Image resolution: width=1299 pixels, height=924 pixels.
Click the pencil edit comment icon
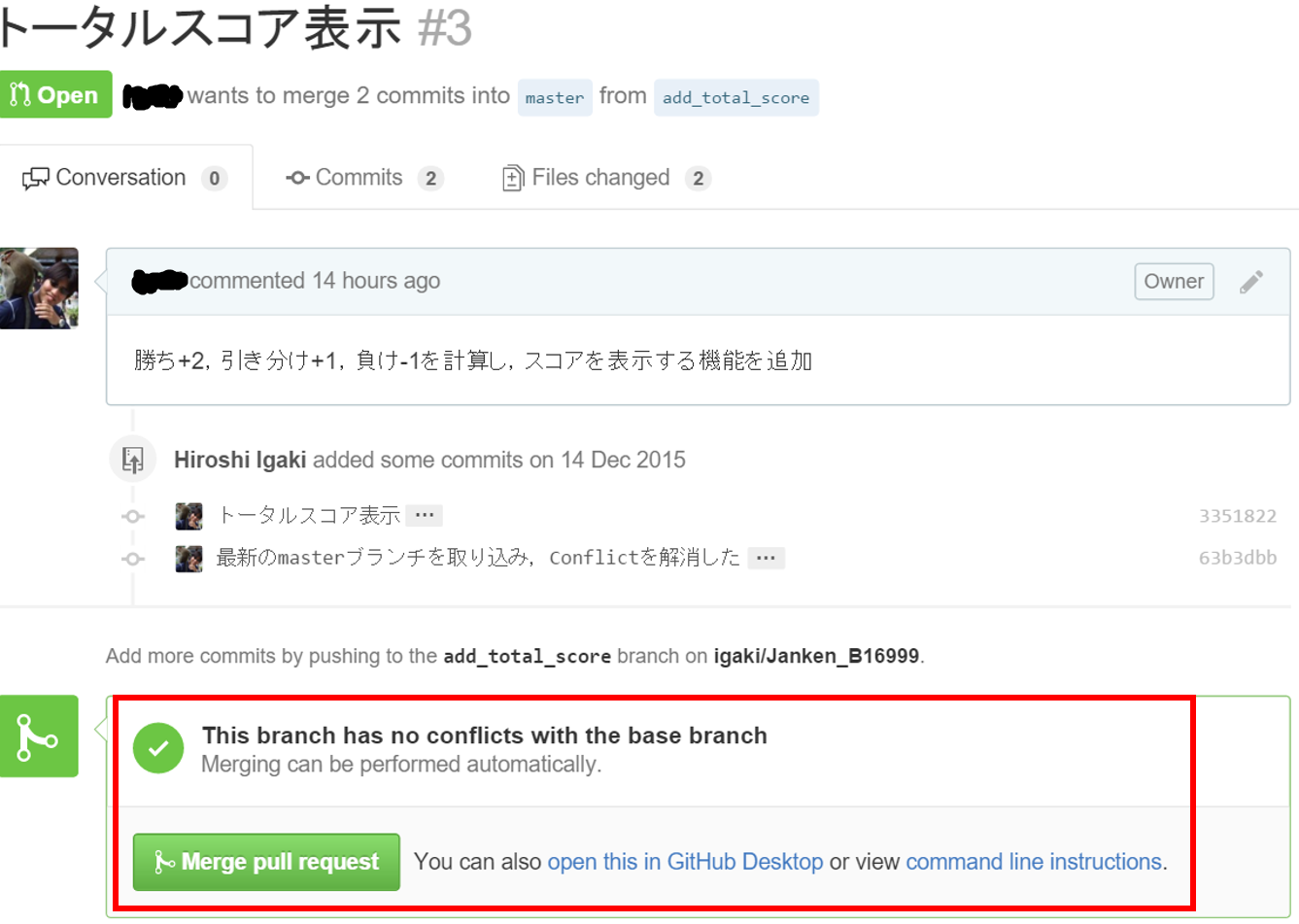pos(1251,282)
